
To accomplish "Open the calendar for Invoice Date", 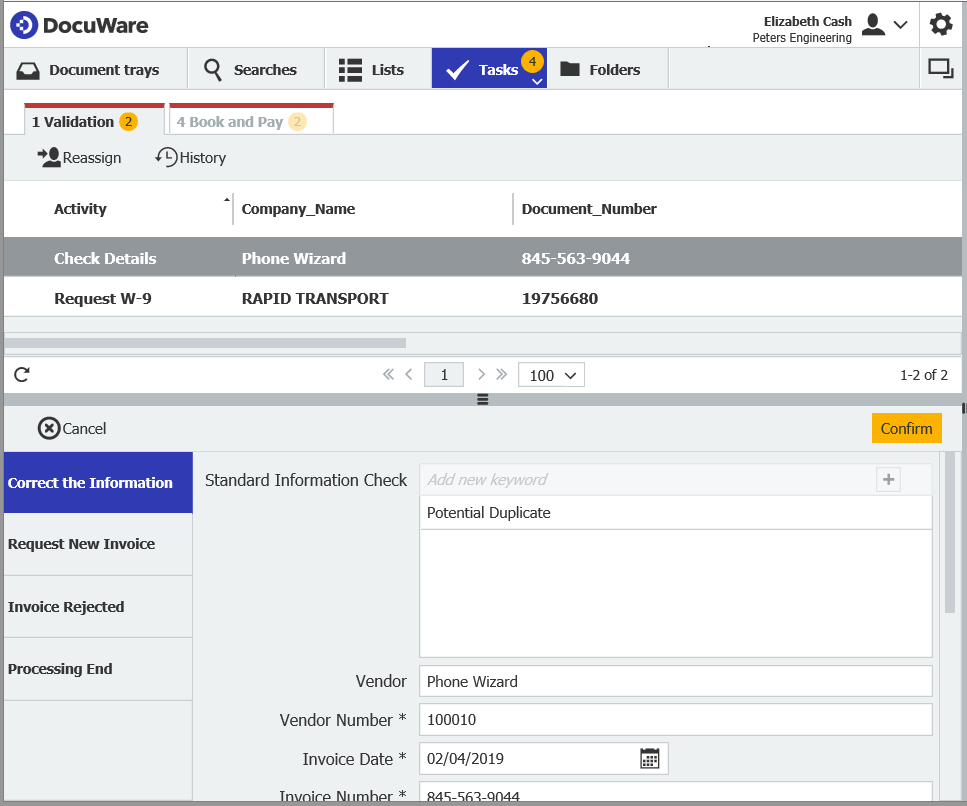I will point(650,758).
